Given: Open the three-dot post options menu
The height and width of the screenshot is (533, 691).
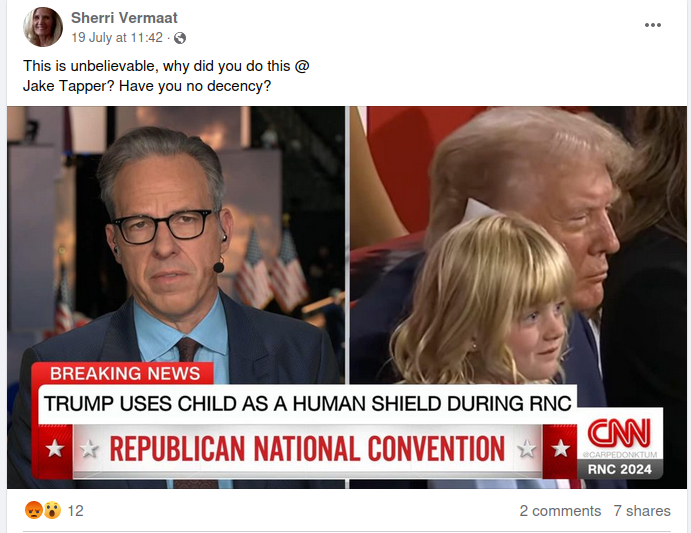Looking at the screenshot, I should point(652,26).
